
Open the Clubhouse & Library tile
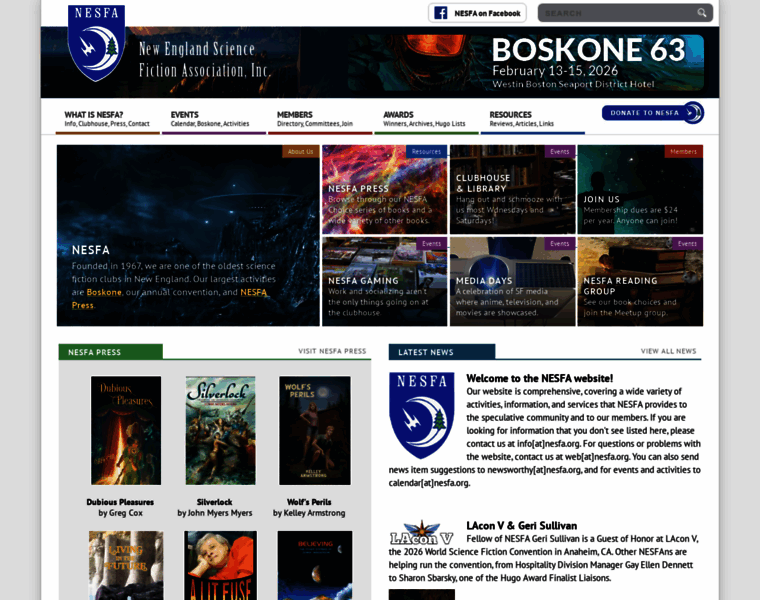pos(512,189)
